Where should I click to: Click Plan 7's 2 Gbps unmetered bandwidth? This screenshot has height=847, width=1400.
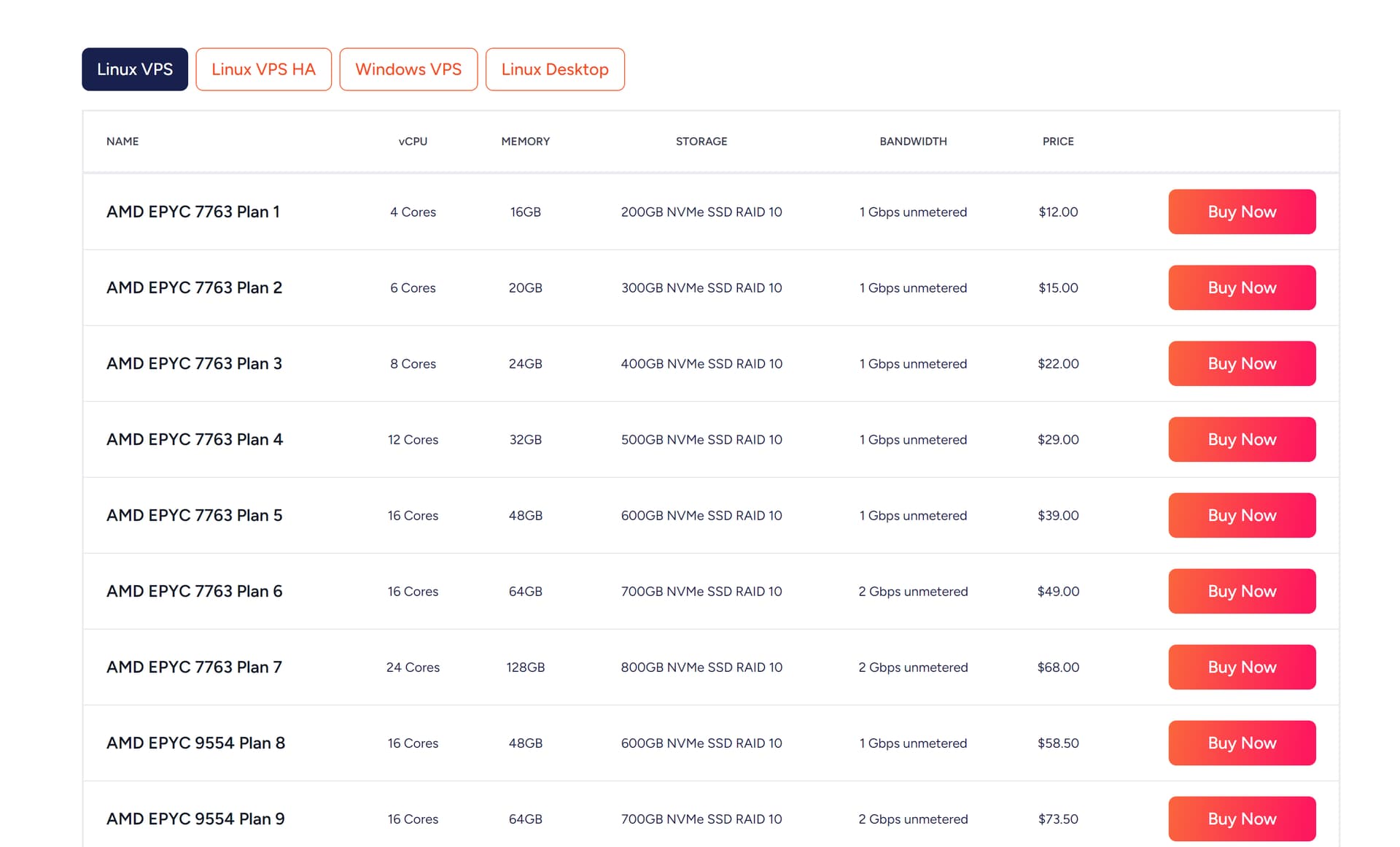tap(913, 667)
